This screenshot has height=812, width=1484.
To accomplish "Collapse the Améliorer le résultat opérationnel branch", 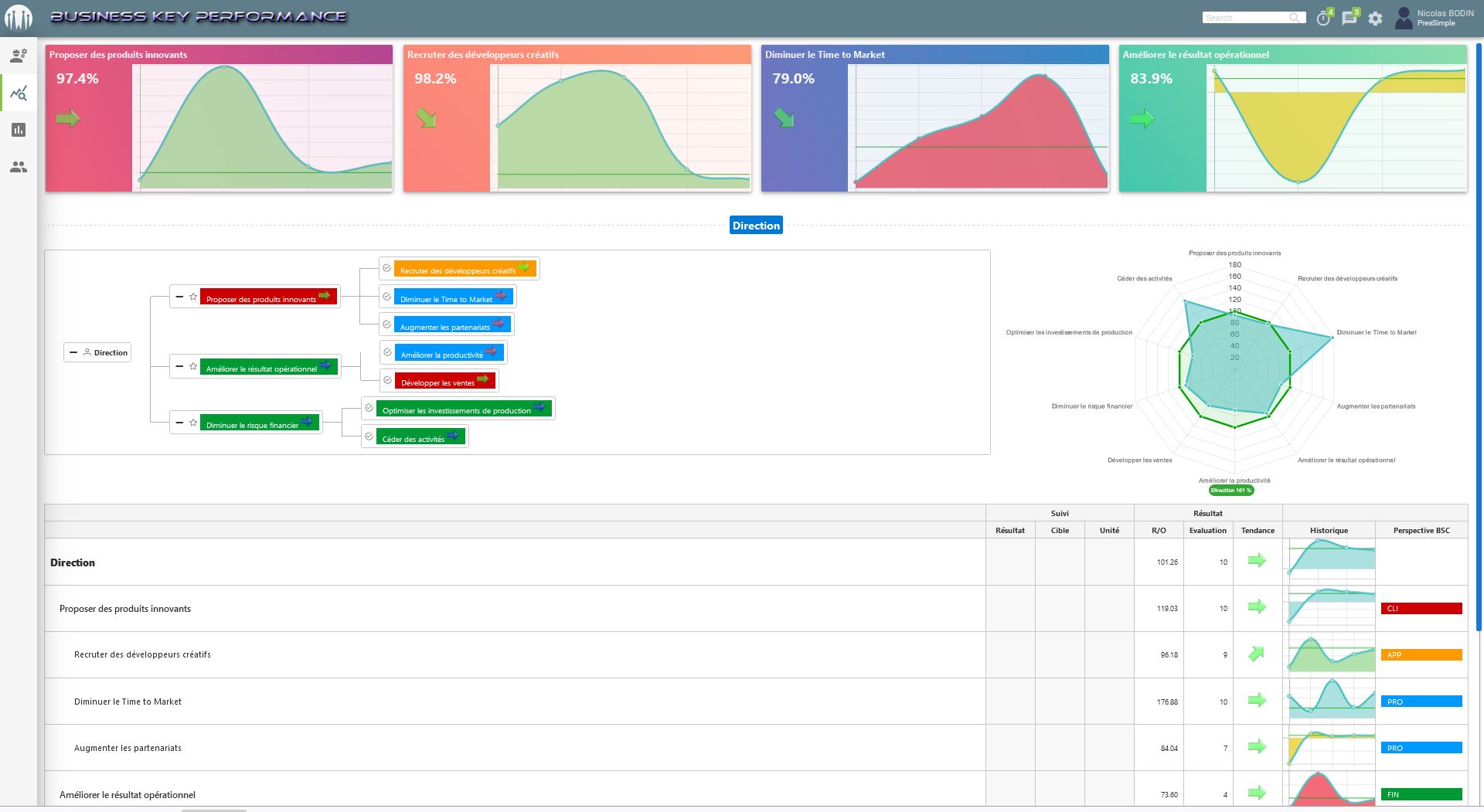I will click(x=179, y=366).
